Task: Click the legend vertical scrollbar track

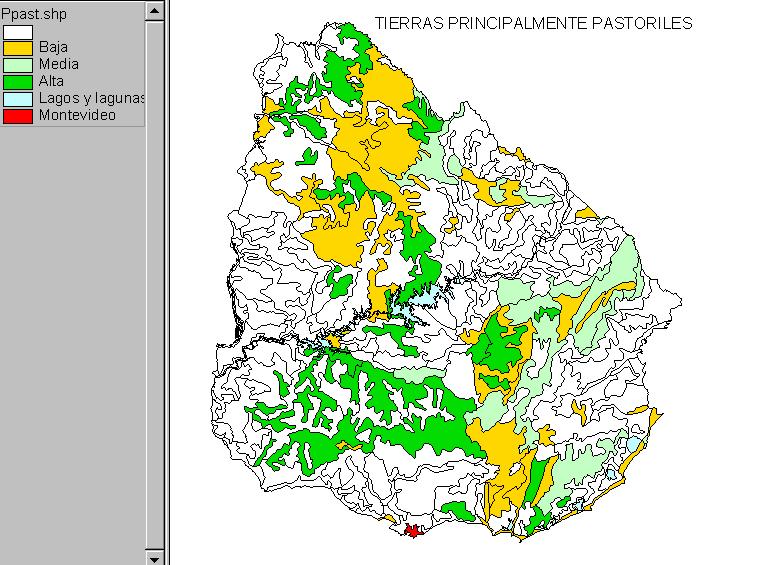Action: coord(154,300)
